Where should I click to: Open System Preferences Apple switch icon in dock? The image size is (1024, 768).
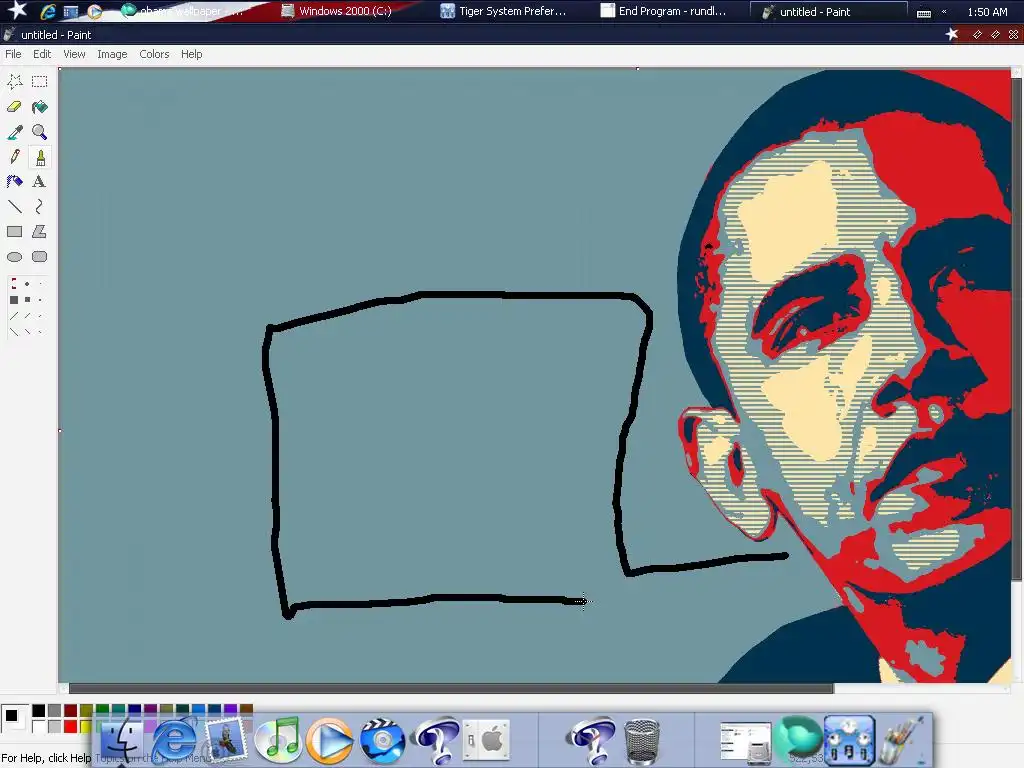486,741
